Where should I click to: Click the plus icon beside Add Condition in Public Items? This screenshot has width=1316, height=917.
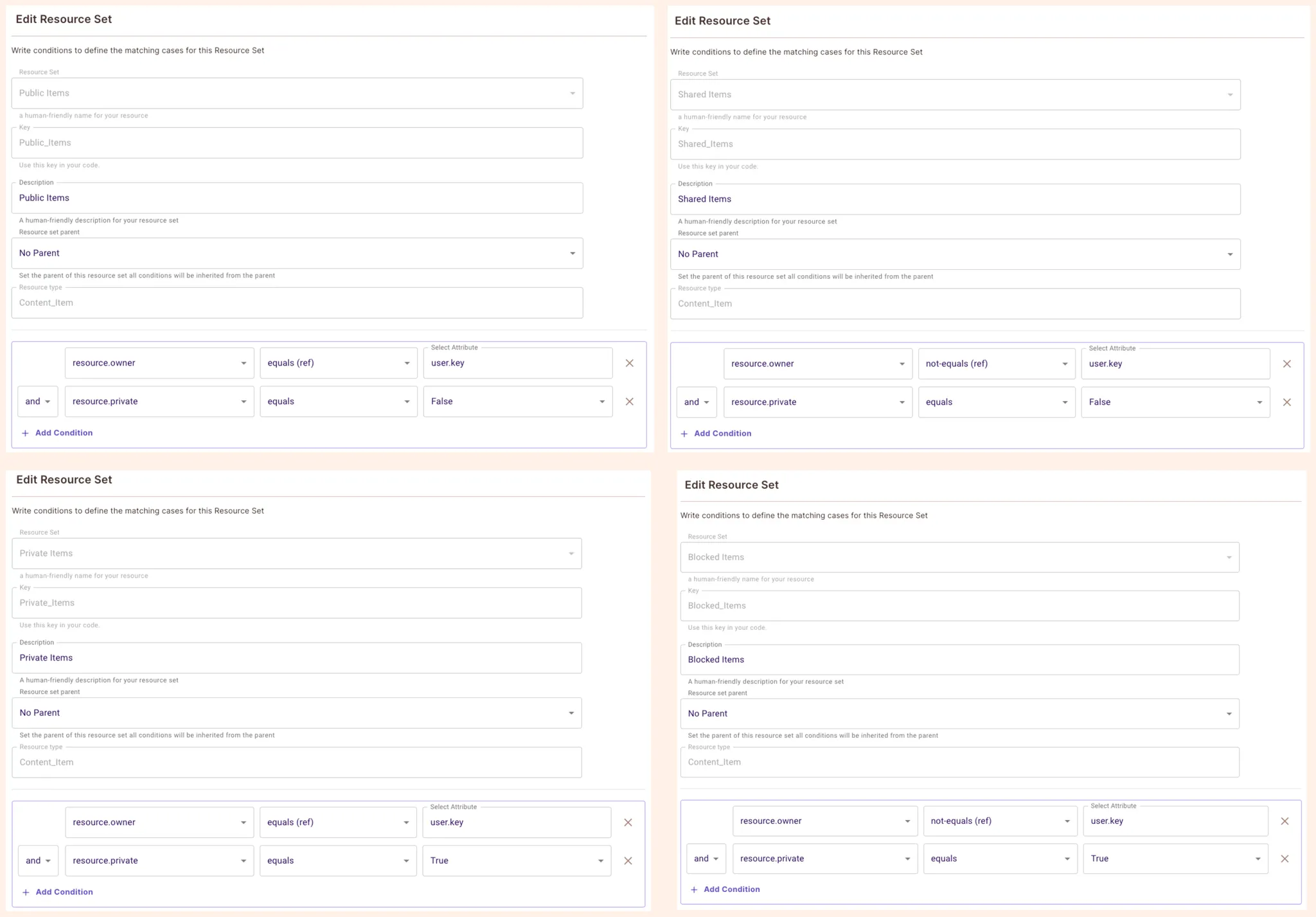[x=25, y=432]
